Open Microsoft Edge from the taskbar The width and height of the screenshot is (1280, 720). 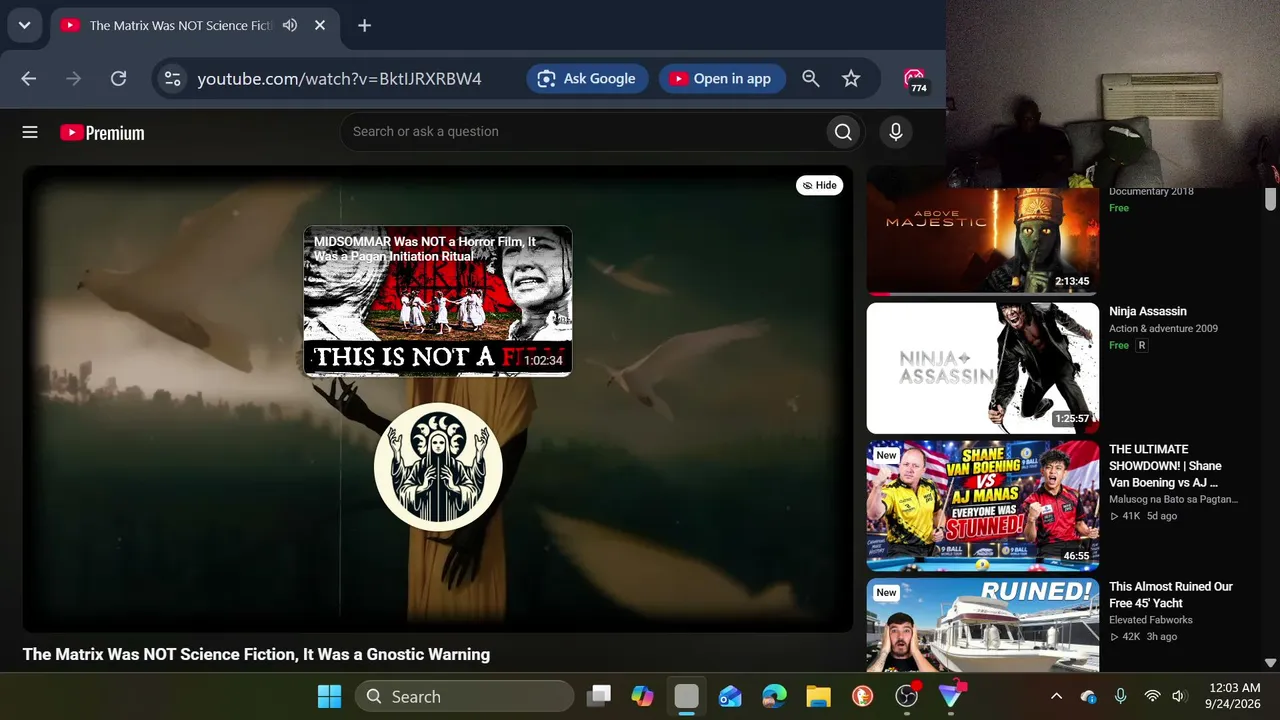pyautogui.click(x=774, y=696)
